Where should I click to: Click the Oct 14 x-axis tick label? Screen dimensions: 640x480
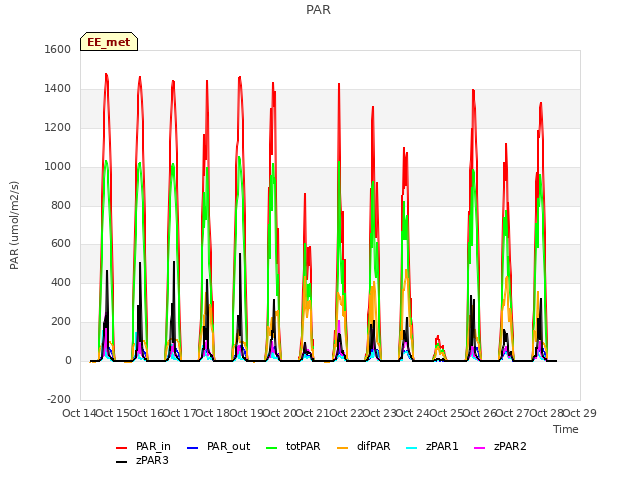pyautogui.click(x=79, y=413)
